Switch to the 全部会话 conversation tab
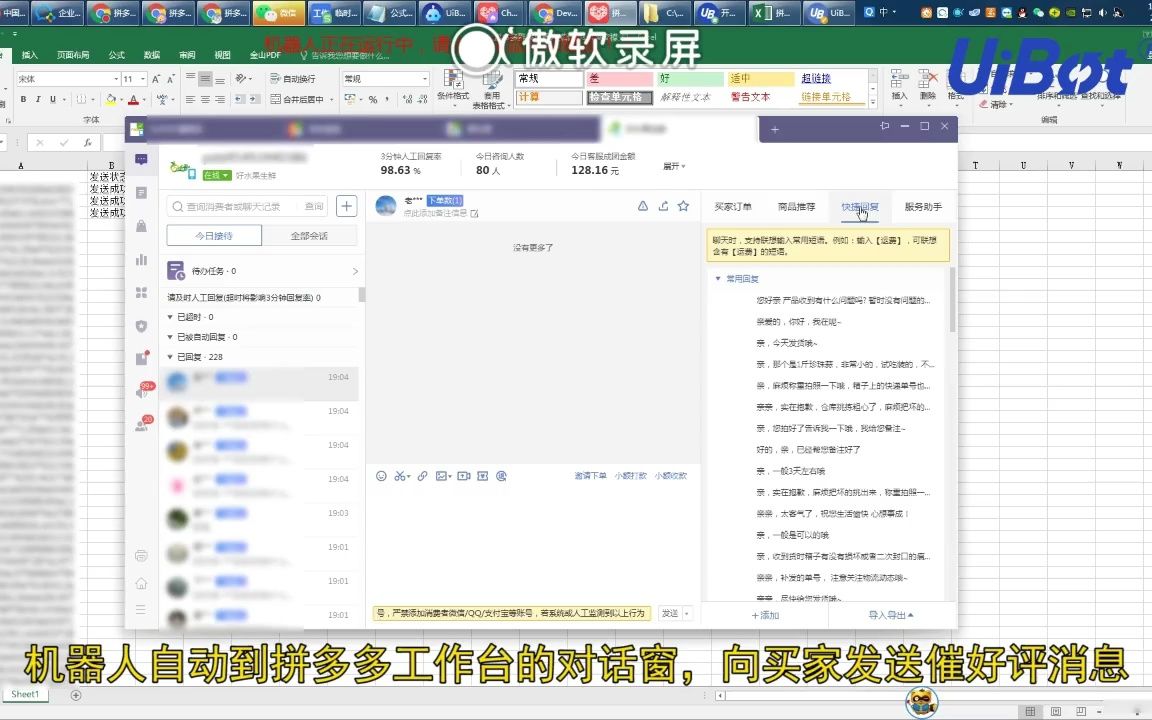 [x=309, y=236]
